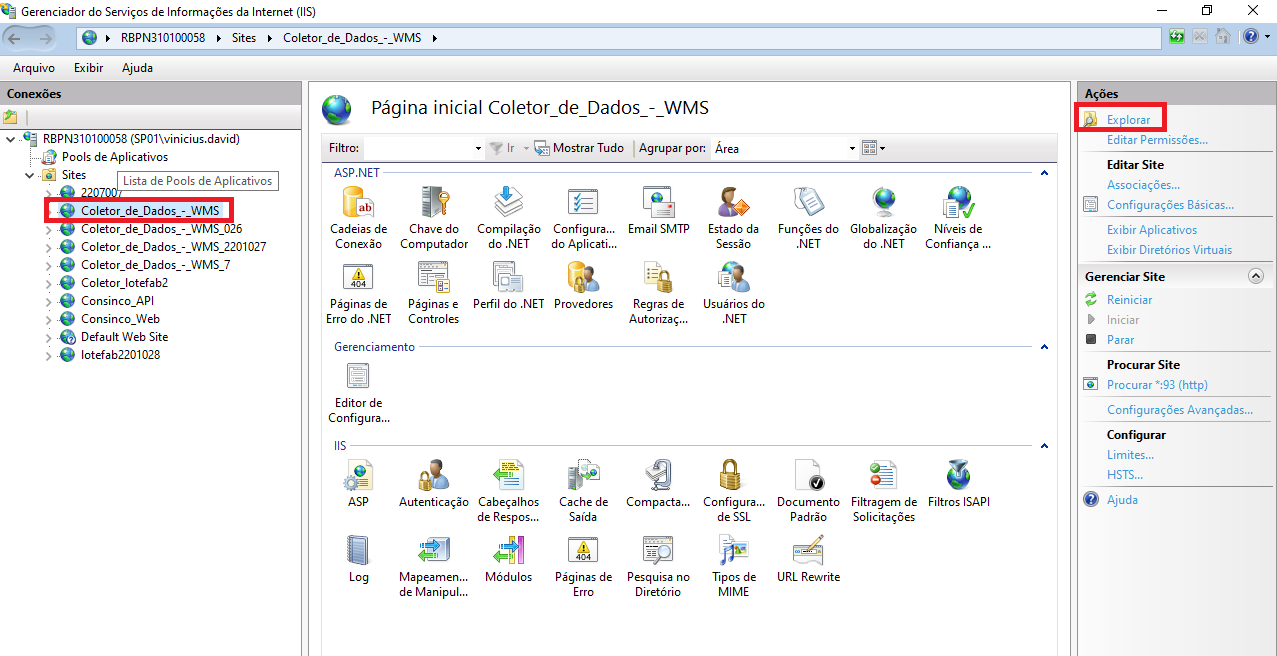Viewport: 1277px width, 656px height.
Task: Open Configurações Avançadas link
Action: pos(1180,410)
